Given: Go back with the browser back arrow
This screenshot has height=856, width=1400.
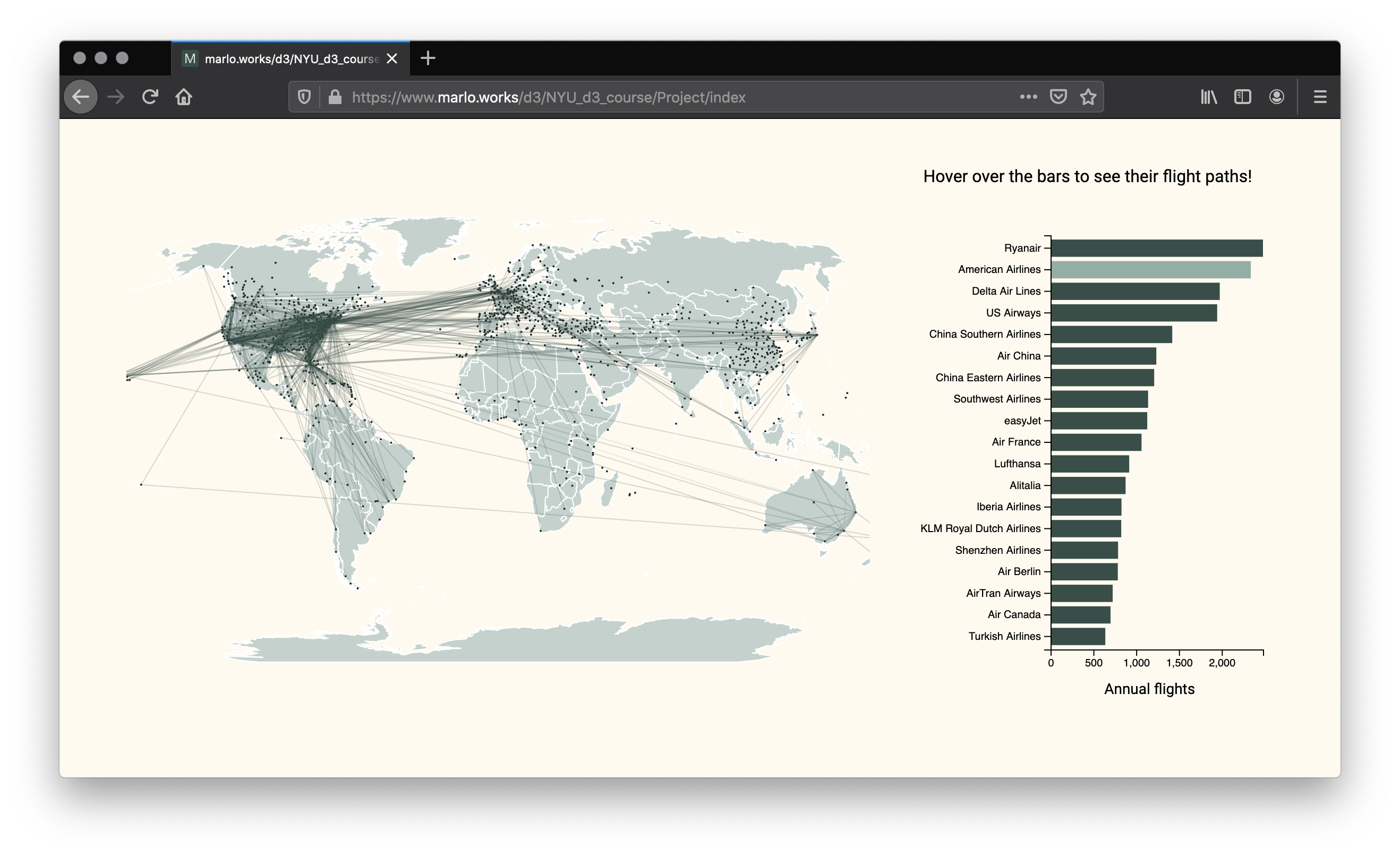Looking at the screenshot, I should [80, 97].
